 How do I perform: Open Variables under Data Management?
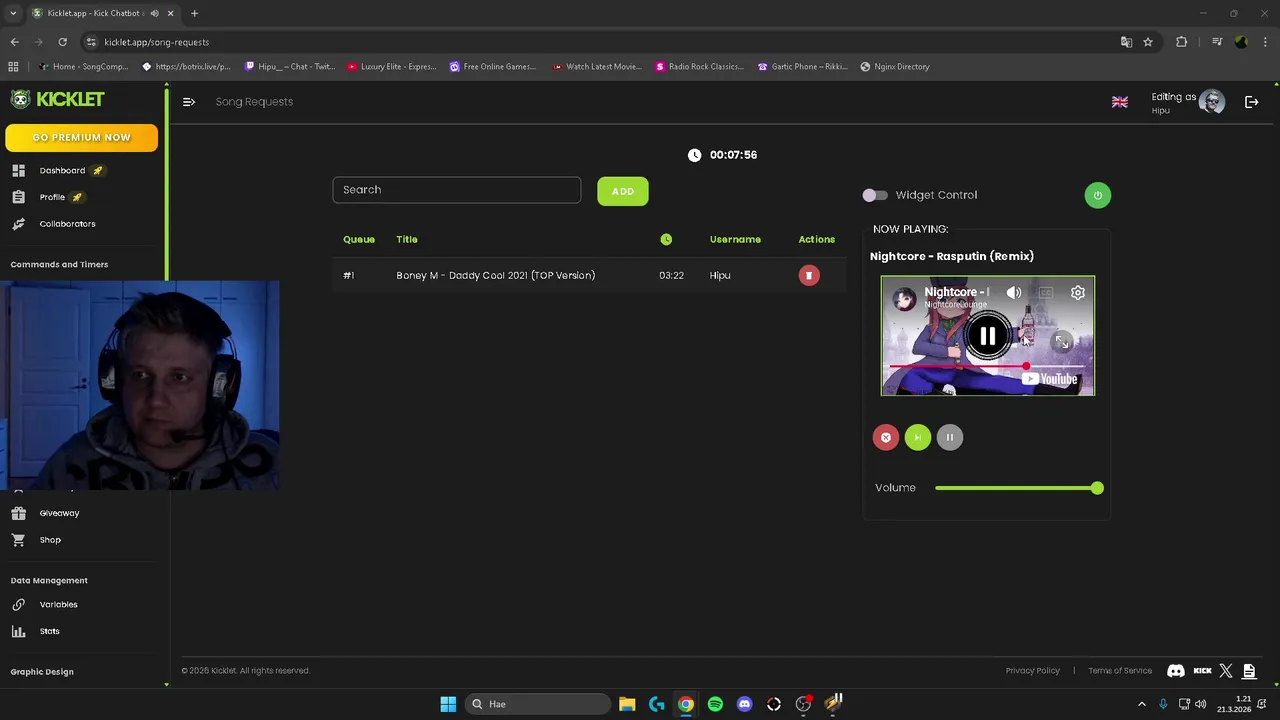(x=58, y=605)
